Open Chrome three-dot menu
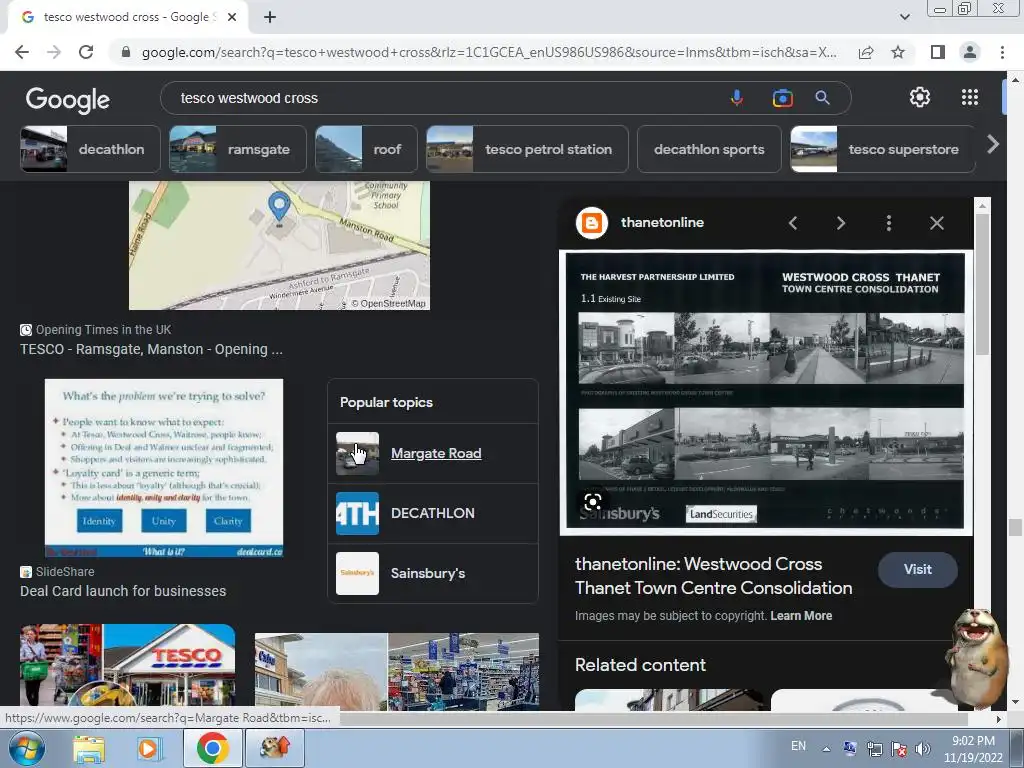 1002,52
